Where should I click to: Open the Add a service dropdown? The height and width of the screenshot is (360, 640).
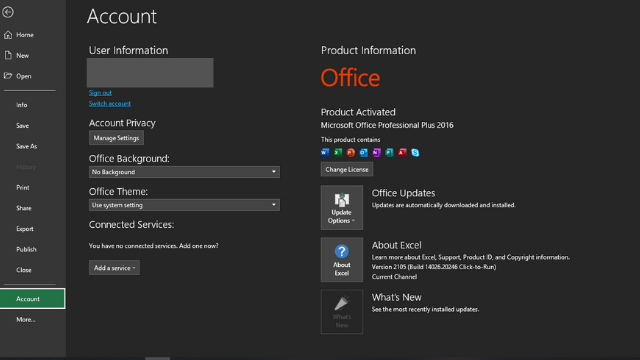click(x=114, y=268)
